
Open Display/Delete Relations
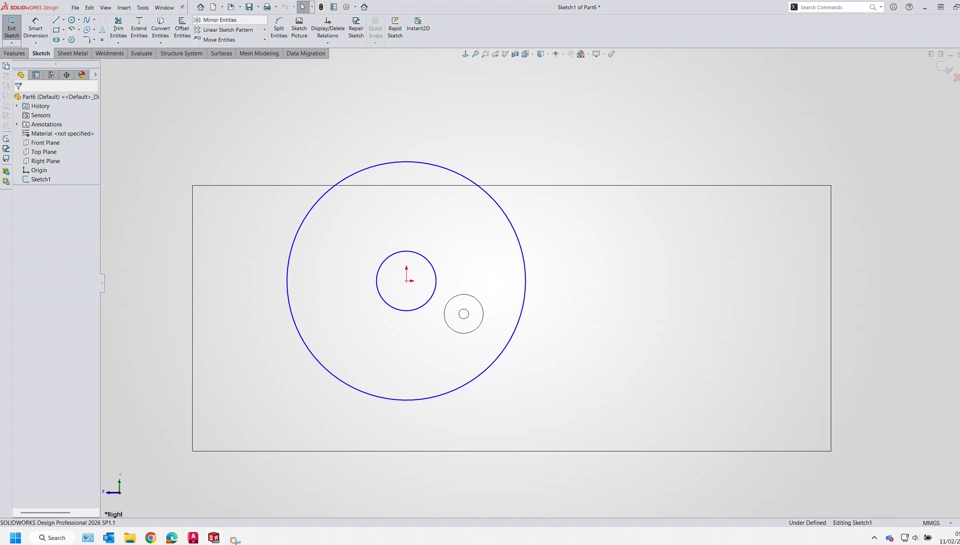pos(328,28)
